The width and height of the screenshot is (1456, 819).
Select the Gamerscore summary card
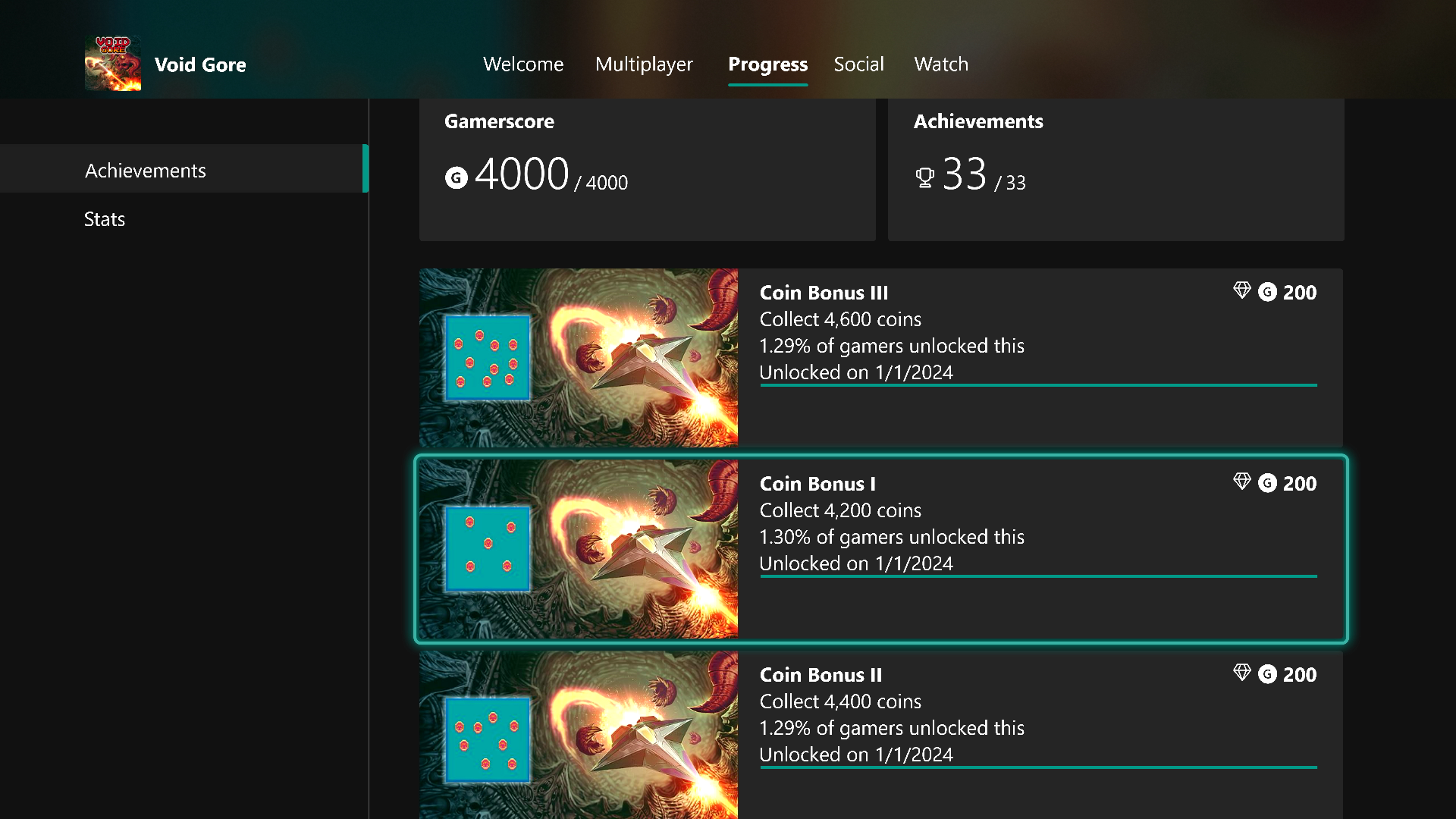click(x=647, y=170)
